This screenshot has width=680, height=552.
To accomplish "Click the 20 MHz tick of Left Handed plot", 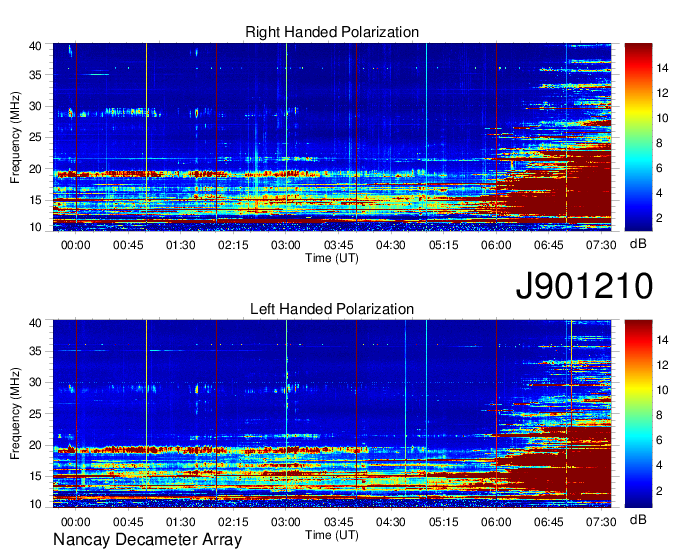I will 35,445.
